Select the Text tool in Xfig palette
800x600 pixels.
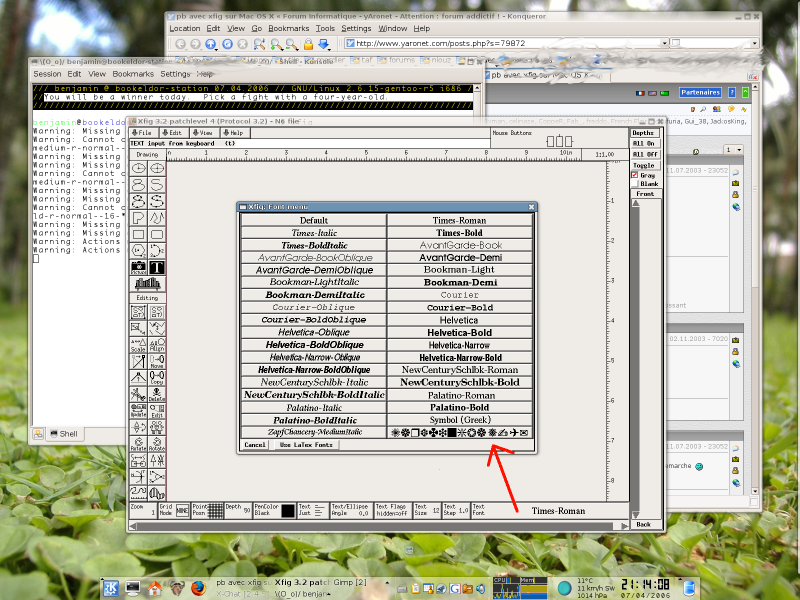[157, 267]
